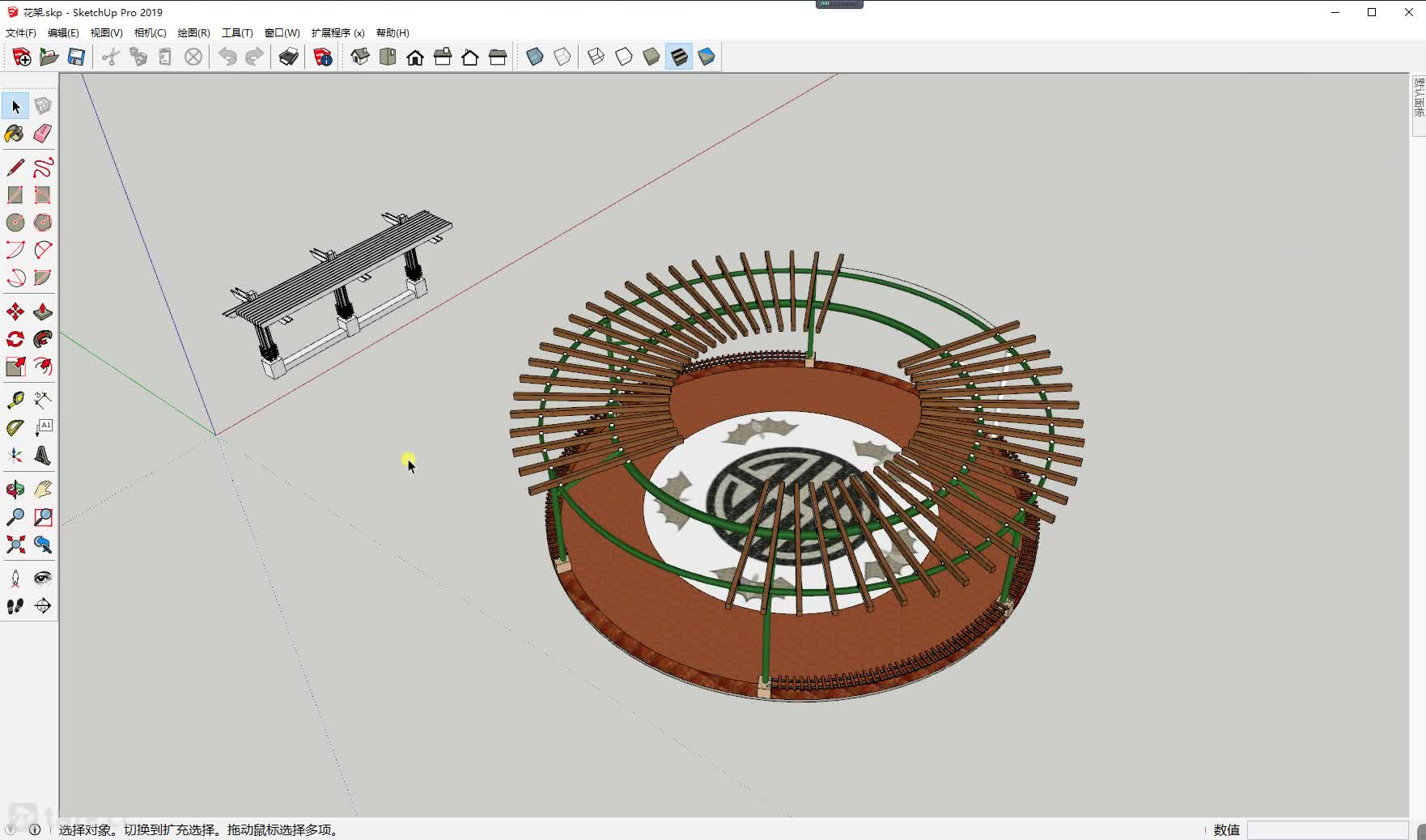Activate the Offset tool
Screen dimensions: 1426x840
[x=43, y=367]
